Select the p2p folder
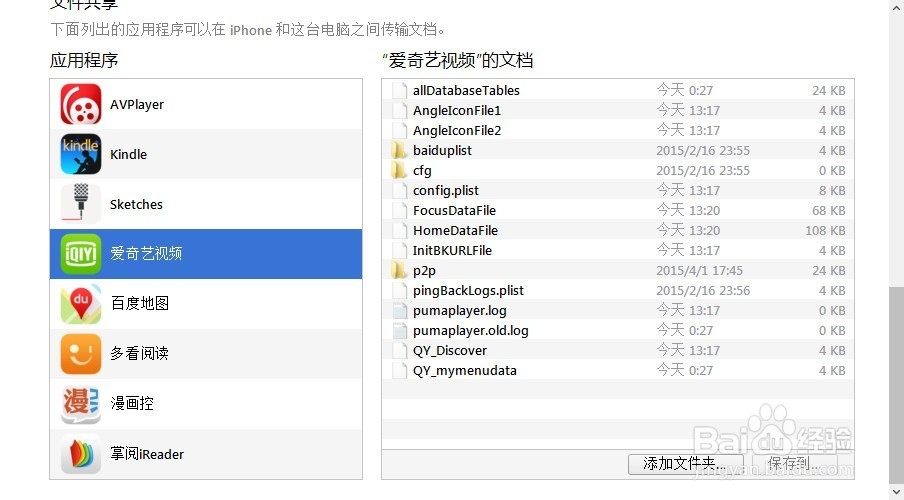 click(617, 270)
